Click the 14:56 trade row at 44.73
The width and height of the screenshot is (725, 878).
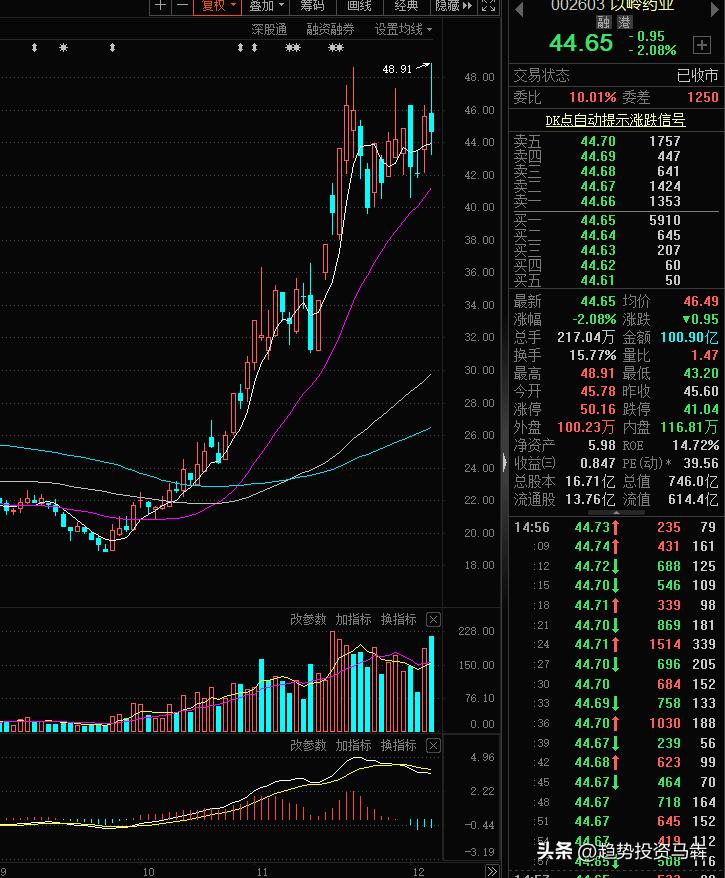click(x=615, y=527)
